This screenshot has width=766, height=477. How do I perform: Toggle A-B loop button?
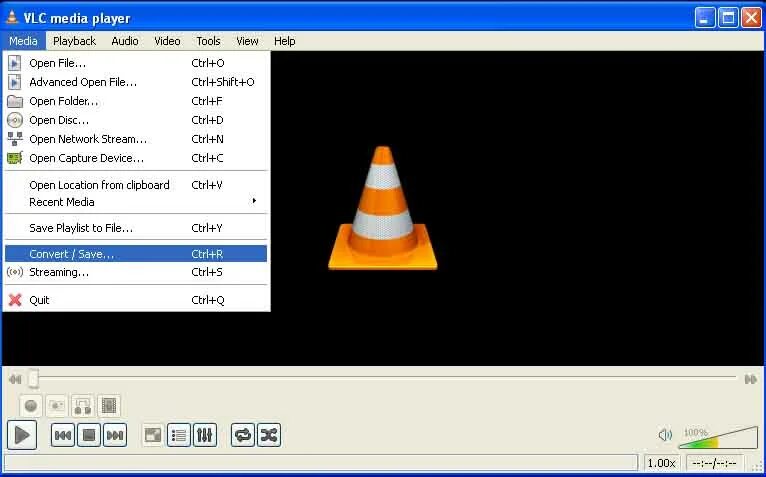coord(83,406)
